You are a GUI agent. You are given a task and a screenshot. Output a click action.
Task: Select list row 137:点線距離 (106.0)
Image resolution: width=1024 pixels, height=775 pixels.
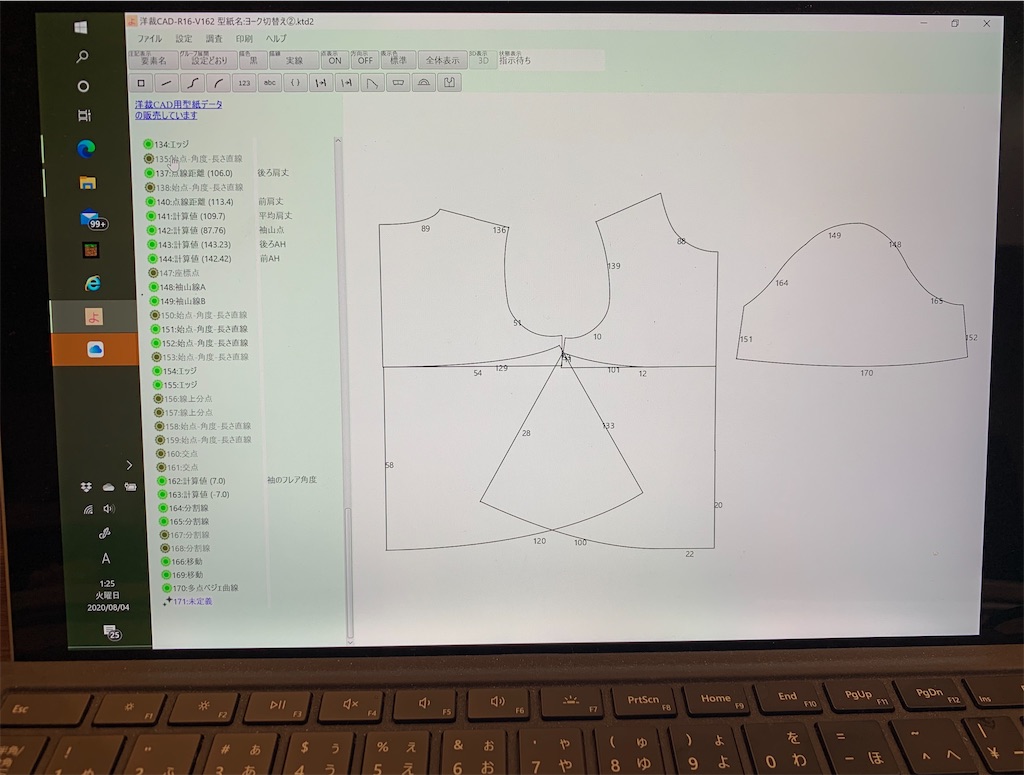tap(188, 173)
